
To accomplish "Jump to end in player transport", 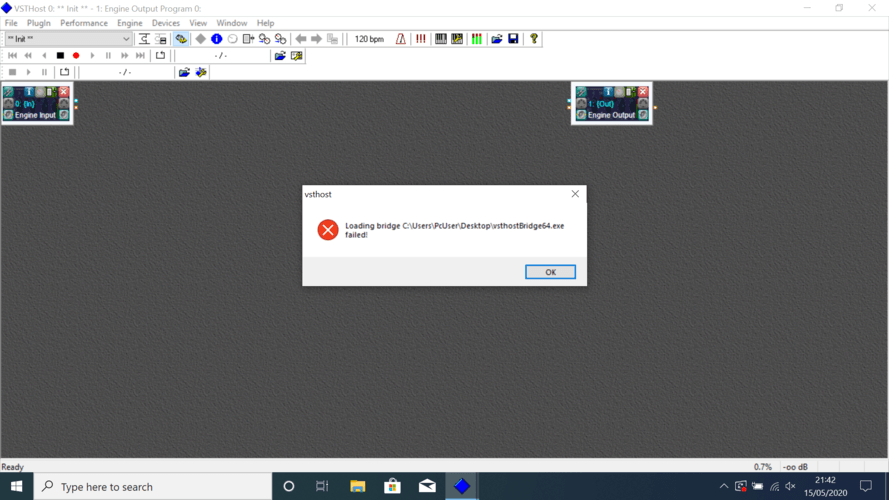I will tap(140, 56).
